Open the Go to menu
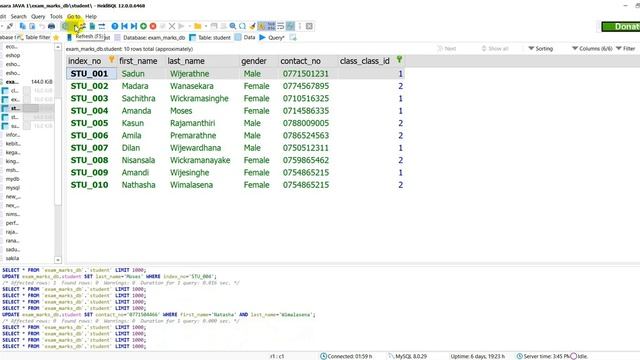Screen dimensions: 640x360 point(73,16)
